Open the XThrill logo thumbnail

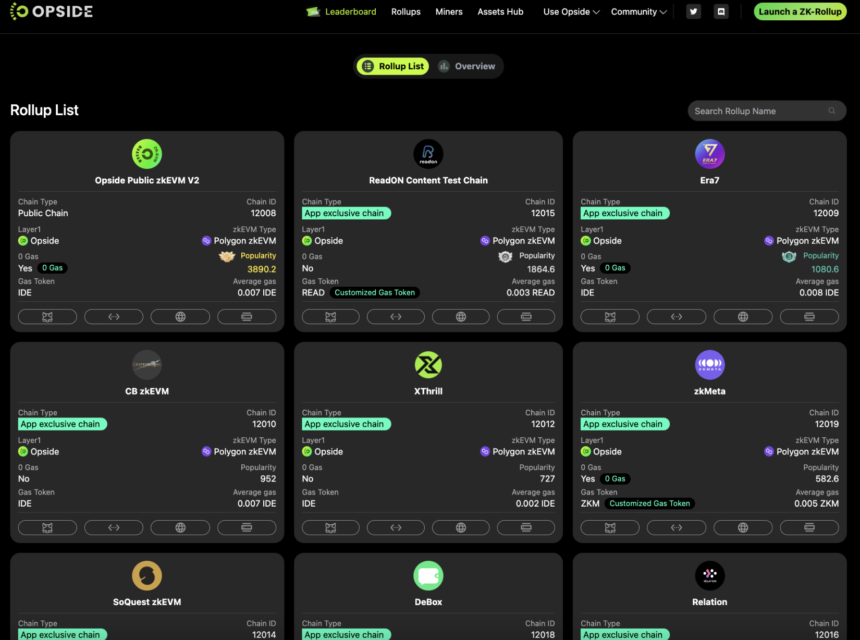[x=428, y=365]
